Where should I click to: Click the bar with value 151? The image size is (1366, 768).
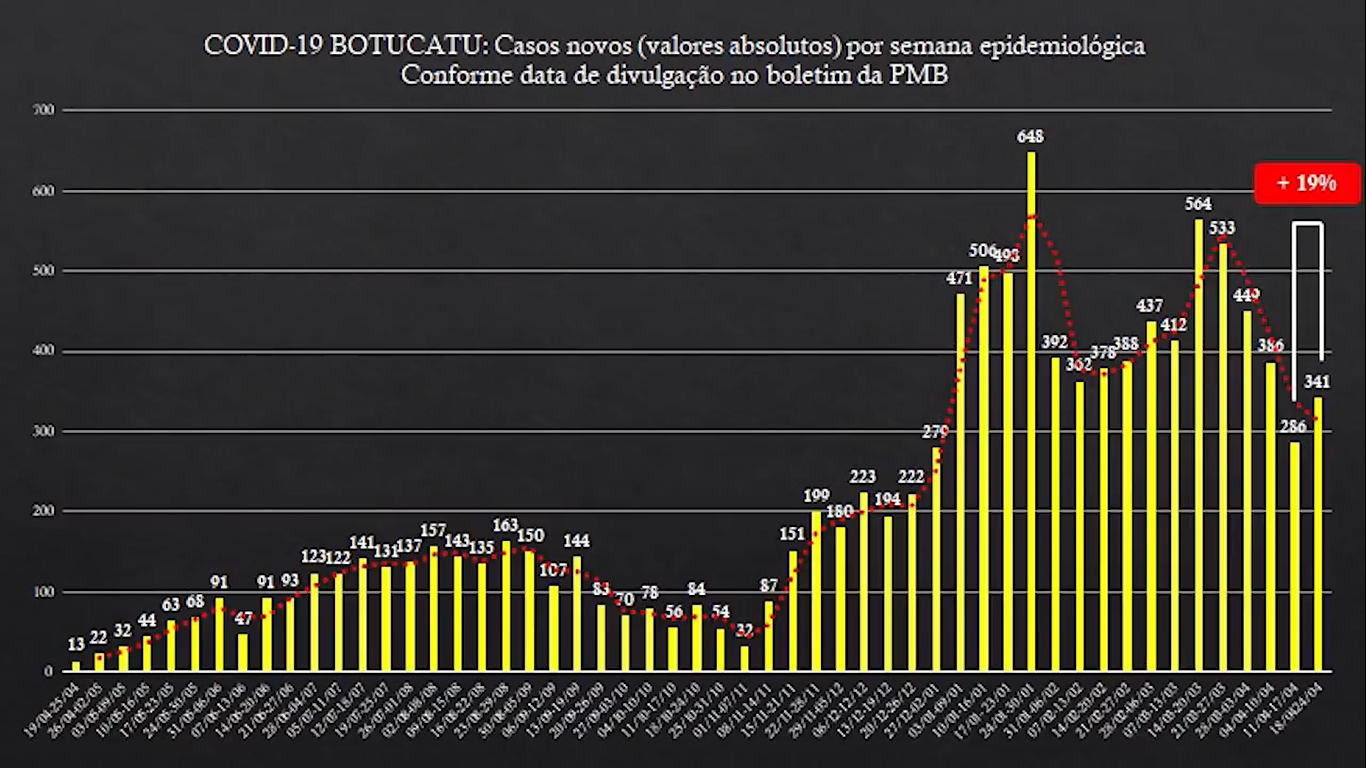(793, 610)
